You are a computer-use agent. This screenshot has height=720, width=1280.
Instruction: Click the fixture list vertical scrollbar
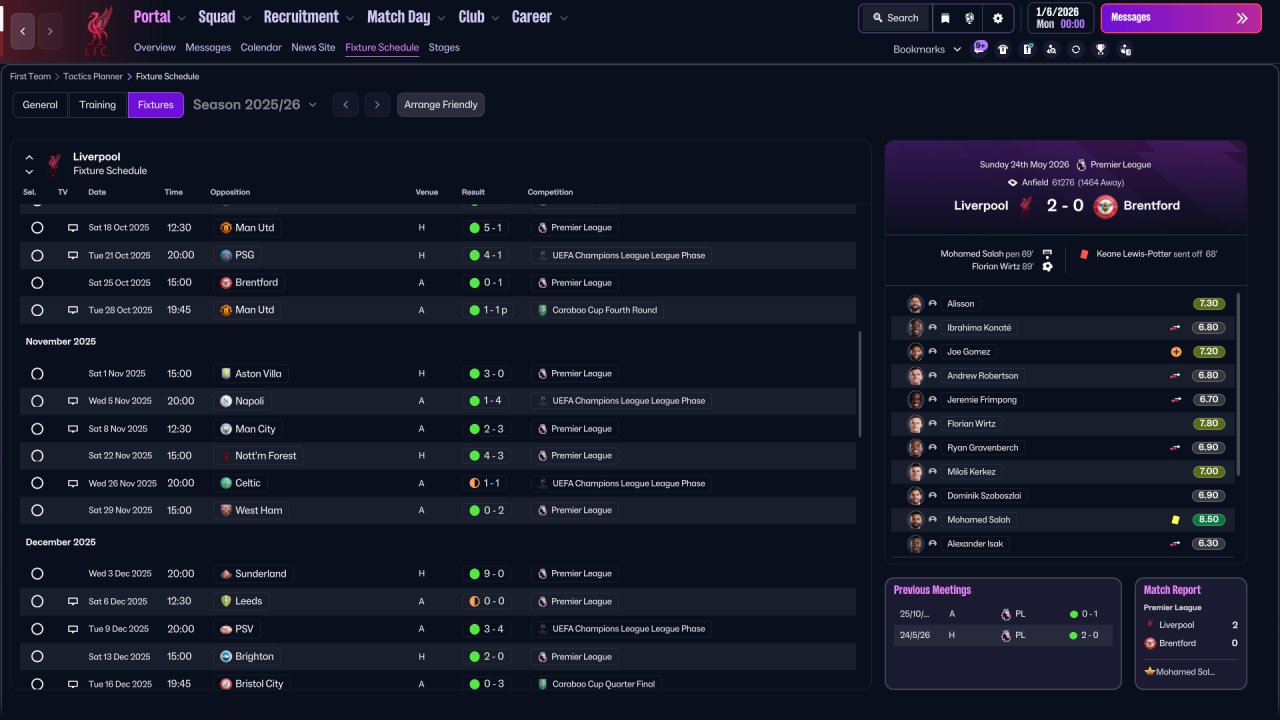click(860, 384)
